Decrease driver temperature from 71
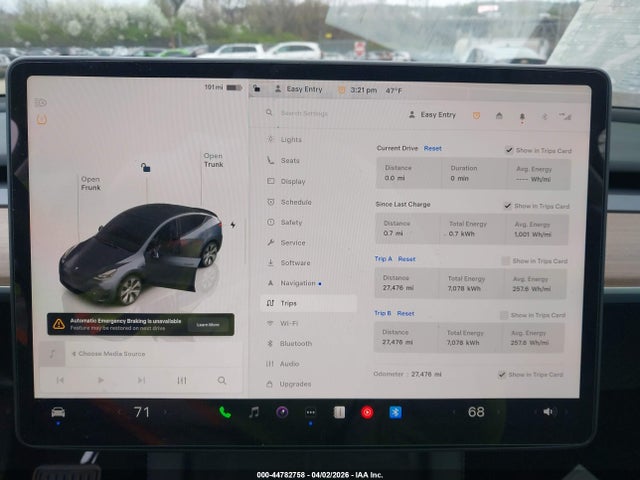The height and width of the screenshot is (480, 640). click(x=119, y=412)
